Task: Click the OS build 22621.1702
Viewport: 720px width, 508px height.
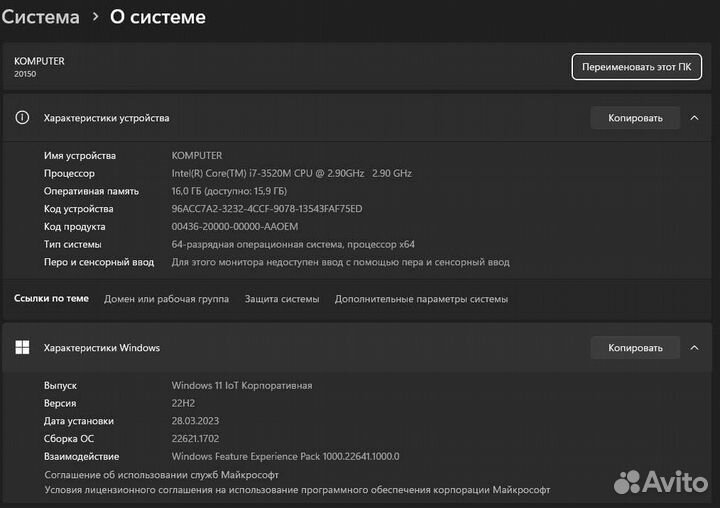Action: (195, 439)
